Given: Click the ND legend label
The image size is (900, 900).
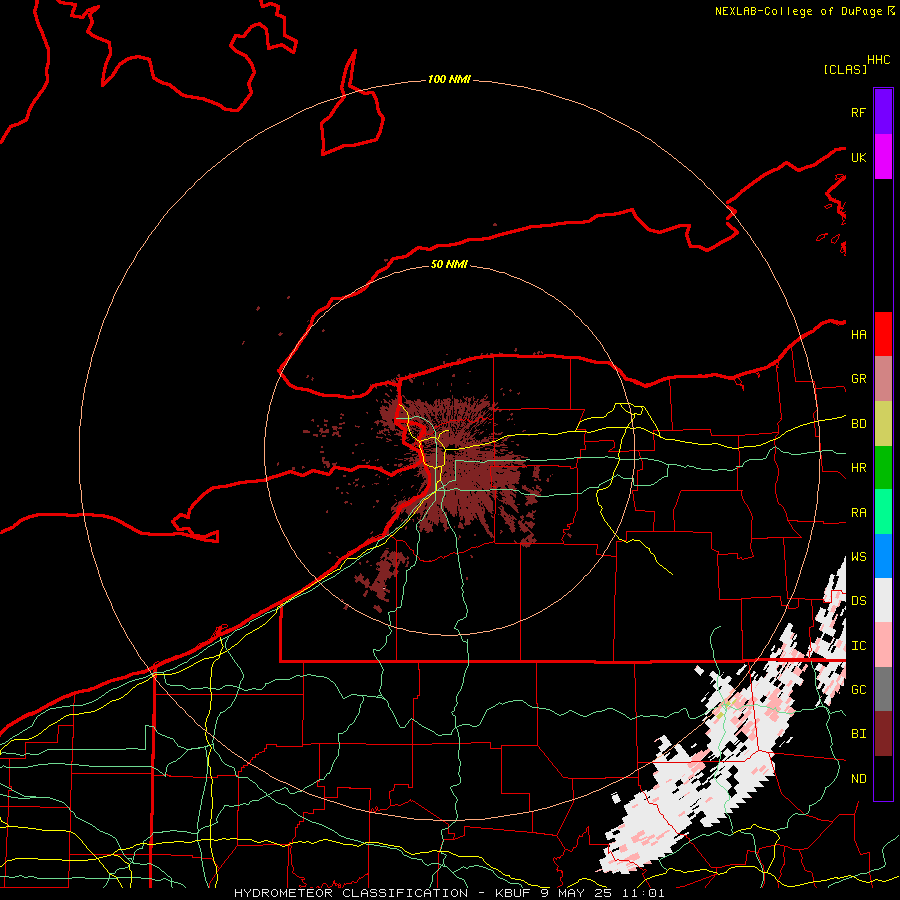Looking at the screenshot, I should [x=858, y=779].
